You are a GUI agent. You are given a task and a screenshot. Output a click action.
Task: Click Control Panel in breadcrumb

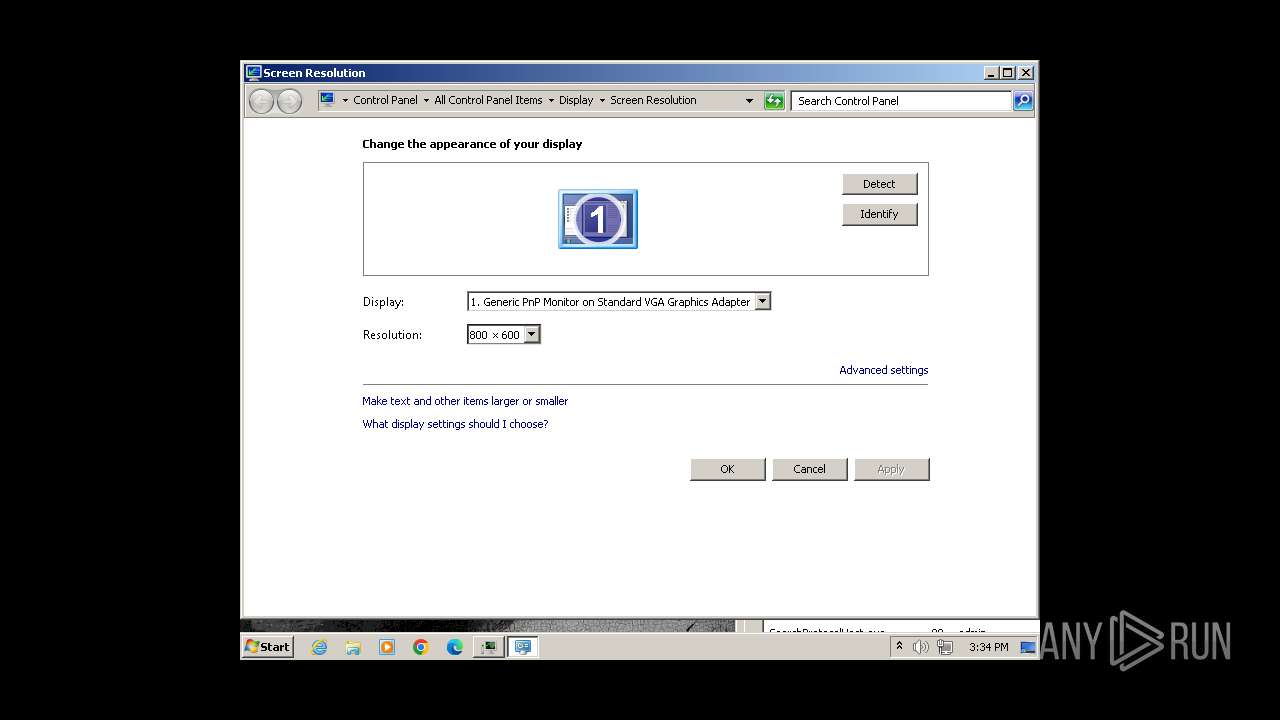pyautogui.click(x=385, y=100)
